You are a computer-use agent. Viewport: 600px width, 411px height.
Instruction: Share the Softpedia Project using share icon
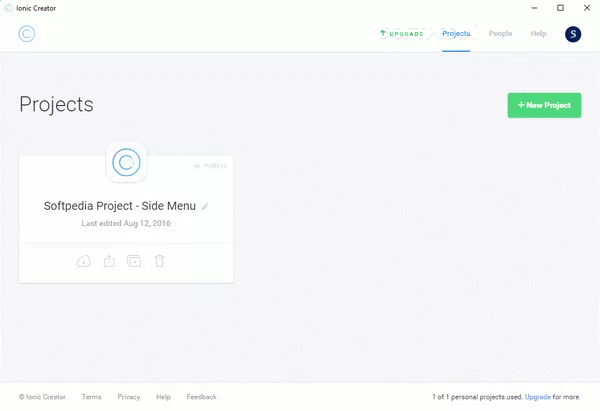tap(110, 261)
